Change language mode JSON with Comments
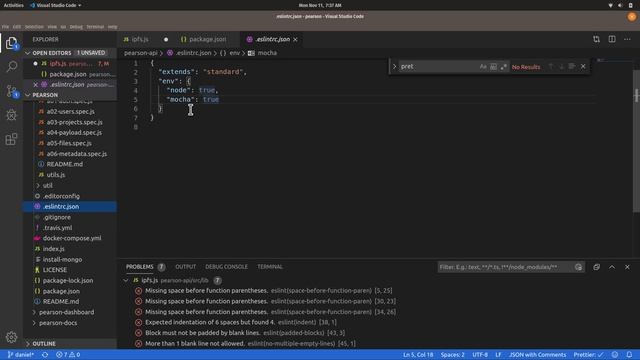640x360 pixels. click(x=537, y=355)
